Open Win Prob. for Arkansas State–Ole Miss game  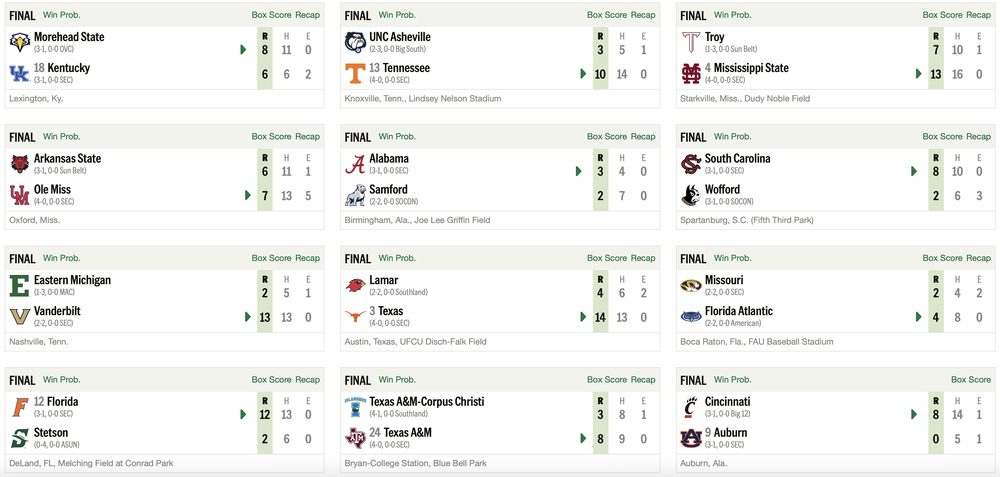[x=62, y=136]
